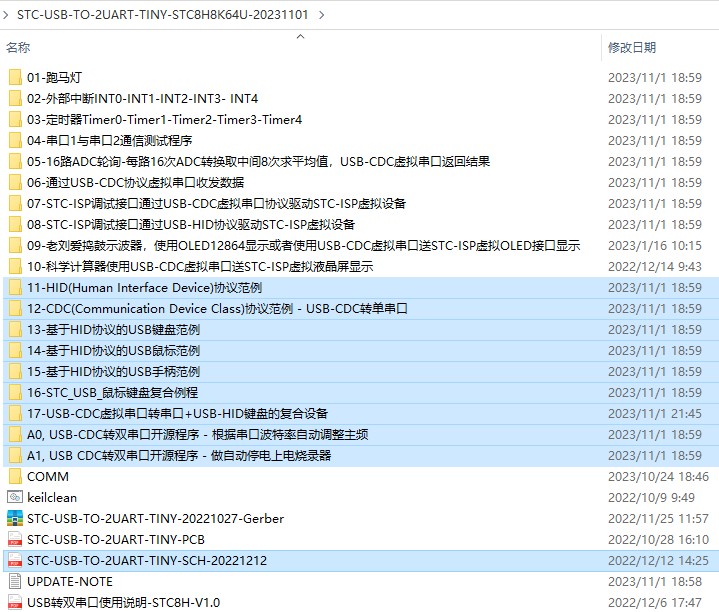The image size is (719, 612).
Task: Select file name 01-跑马灯
Action: [x=54, y=77]
